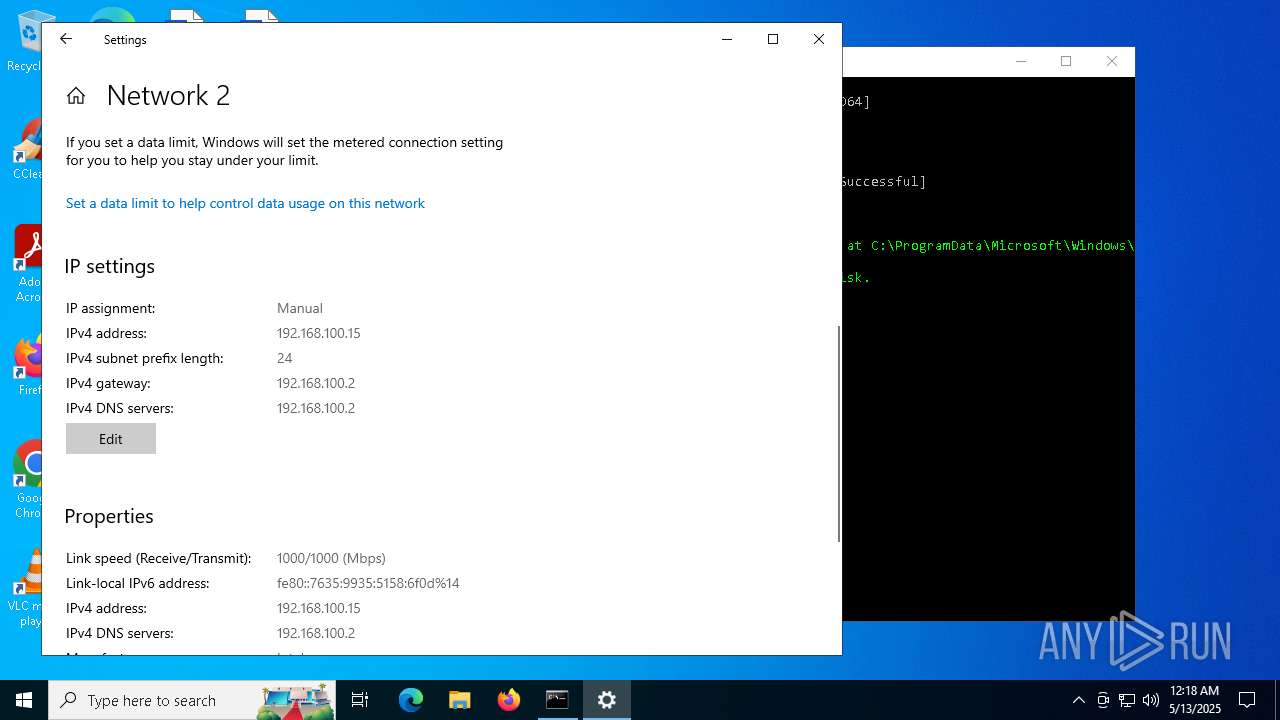This screenshot has height=720, width=1280.
Task: Click the Edit button under IP settings
Action: point(111,439)
